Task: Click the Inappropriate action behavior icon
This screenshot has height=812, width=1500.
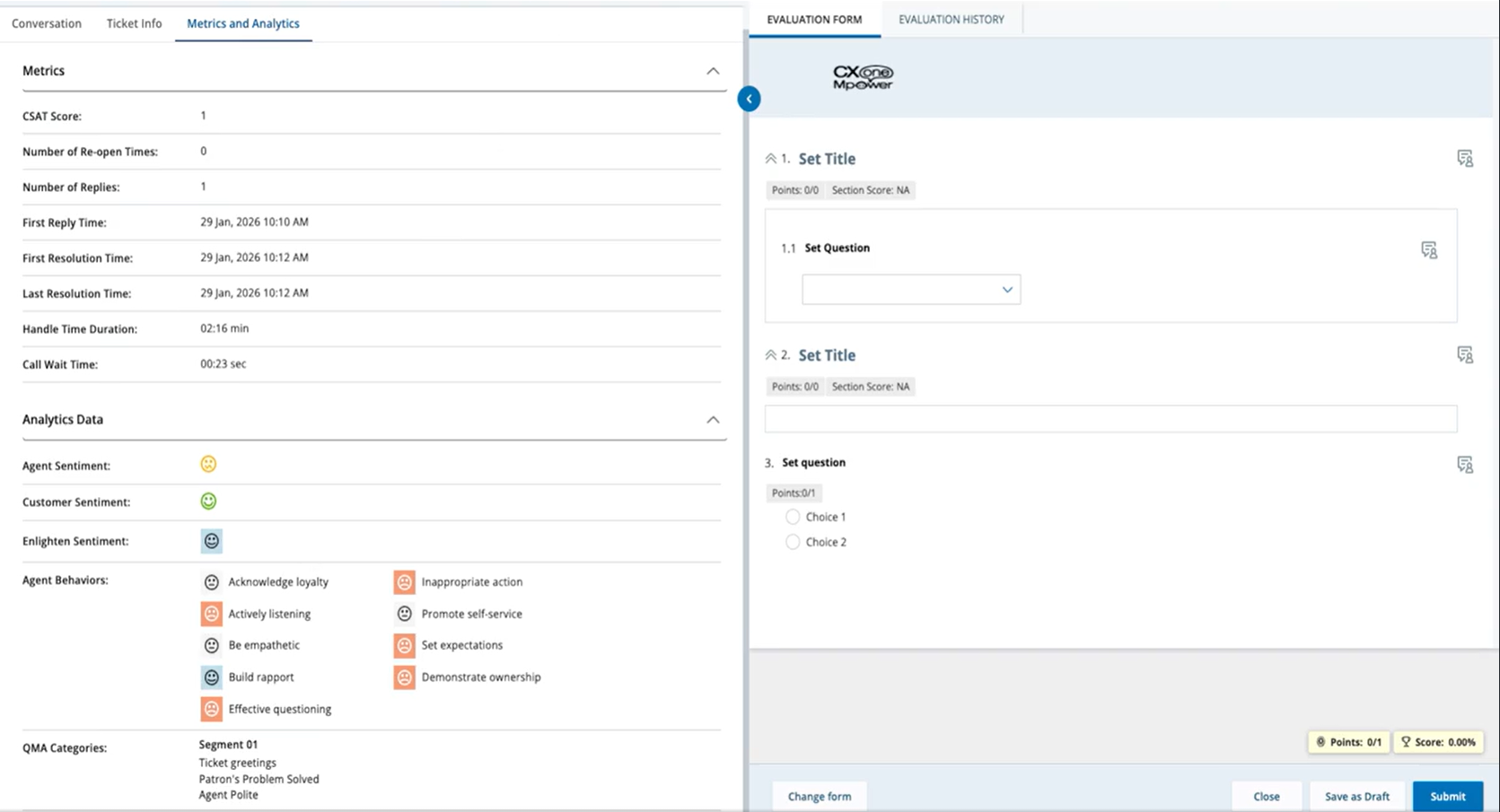Action: tap(404, 582)
